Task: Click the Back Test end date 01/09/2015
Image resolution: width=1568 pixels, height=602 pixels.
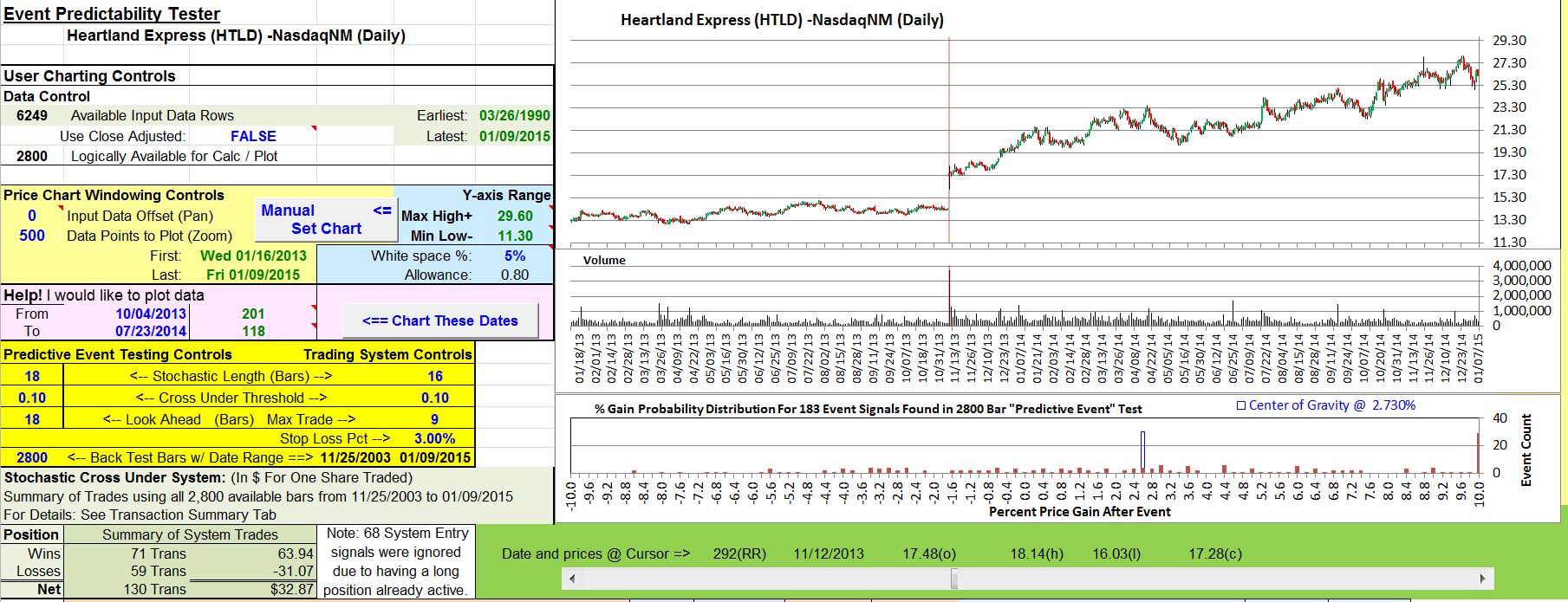Action: coord(435,457)
